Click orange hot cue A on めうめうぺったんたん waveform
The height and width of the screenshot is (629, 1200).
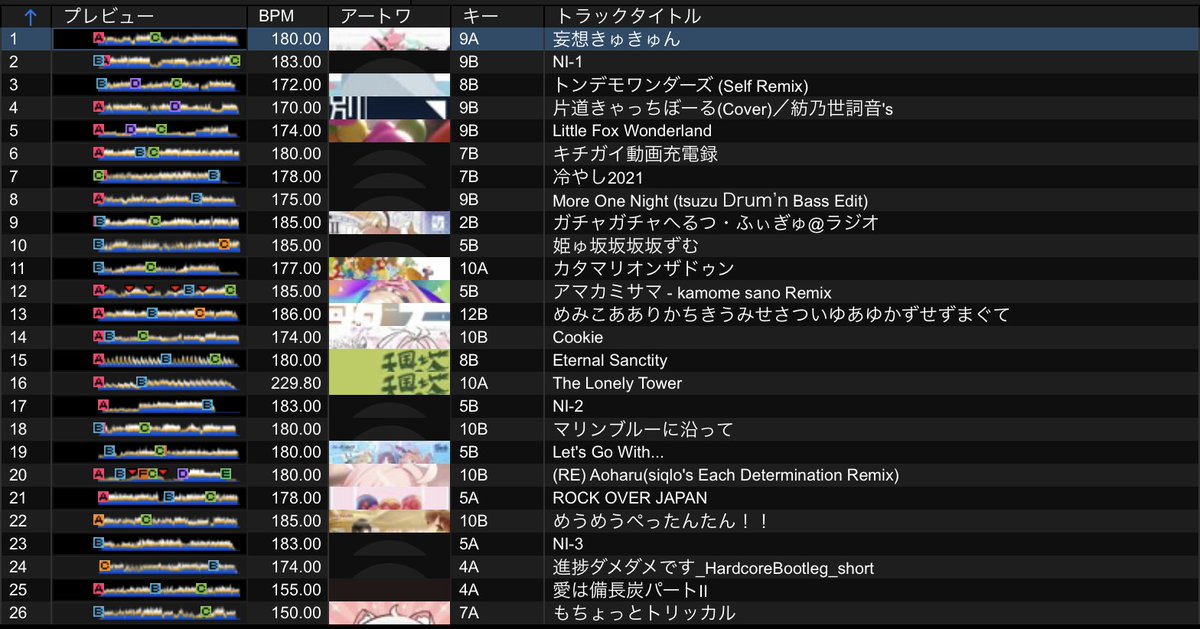pyautogui.click(x=98, y=521)
